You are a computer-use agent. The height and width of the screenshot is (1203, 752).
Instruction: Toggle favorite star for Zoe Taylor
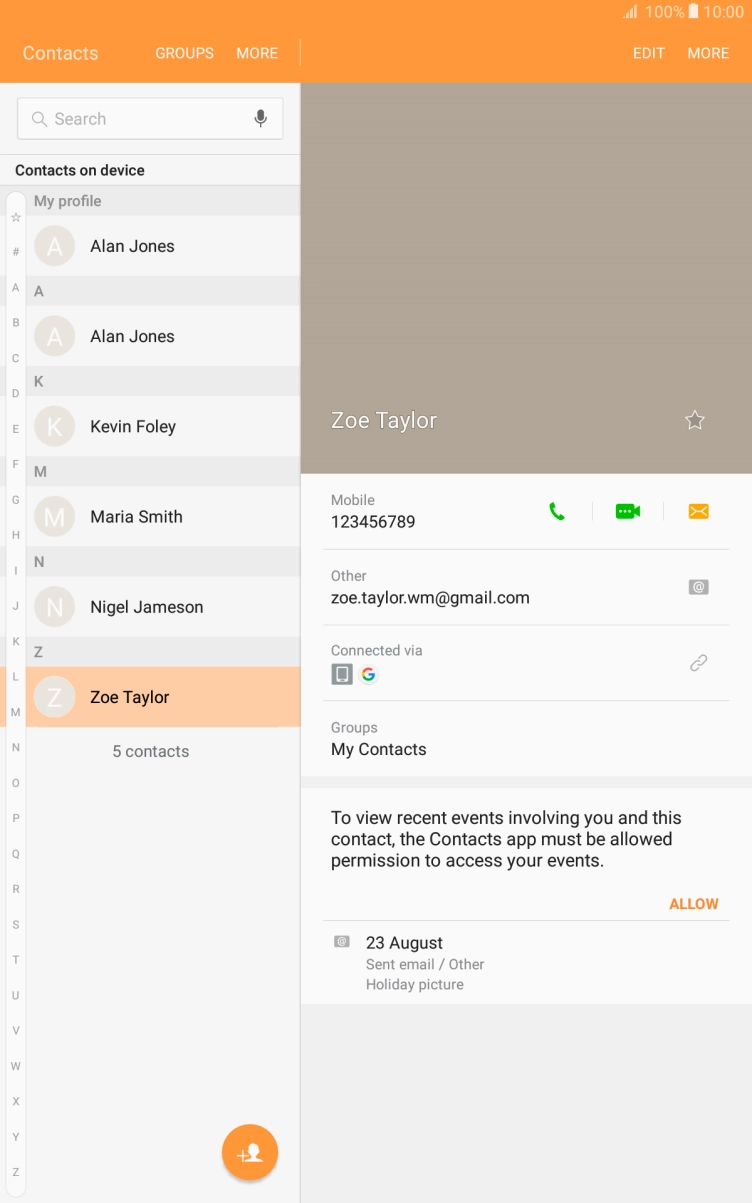point(695,421)
